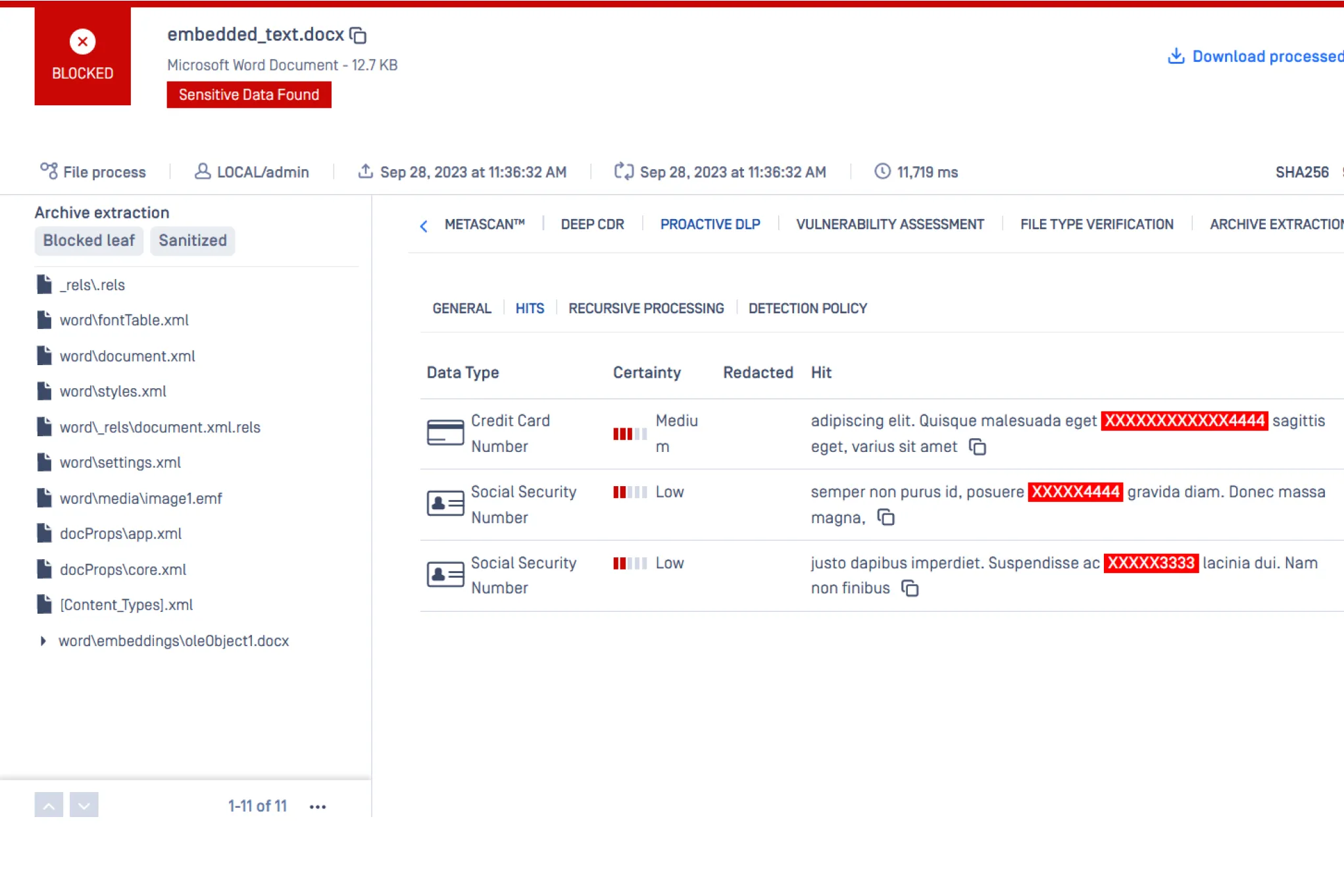Viewport: 1344px width, 896px height.
Task: Copy the credit card hit text
Action: click(x=978, y=447)
